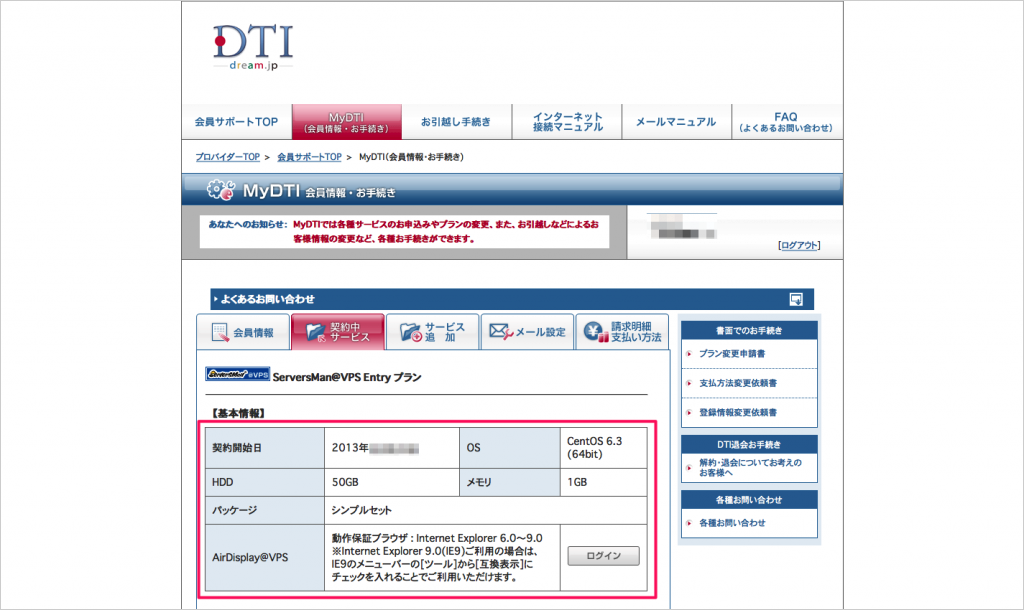Click the bullet icon beside 登録情報変更依頼書
Image resolution: width=1024 pixels, height=610 pixels.
689,412
